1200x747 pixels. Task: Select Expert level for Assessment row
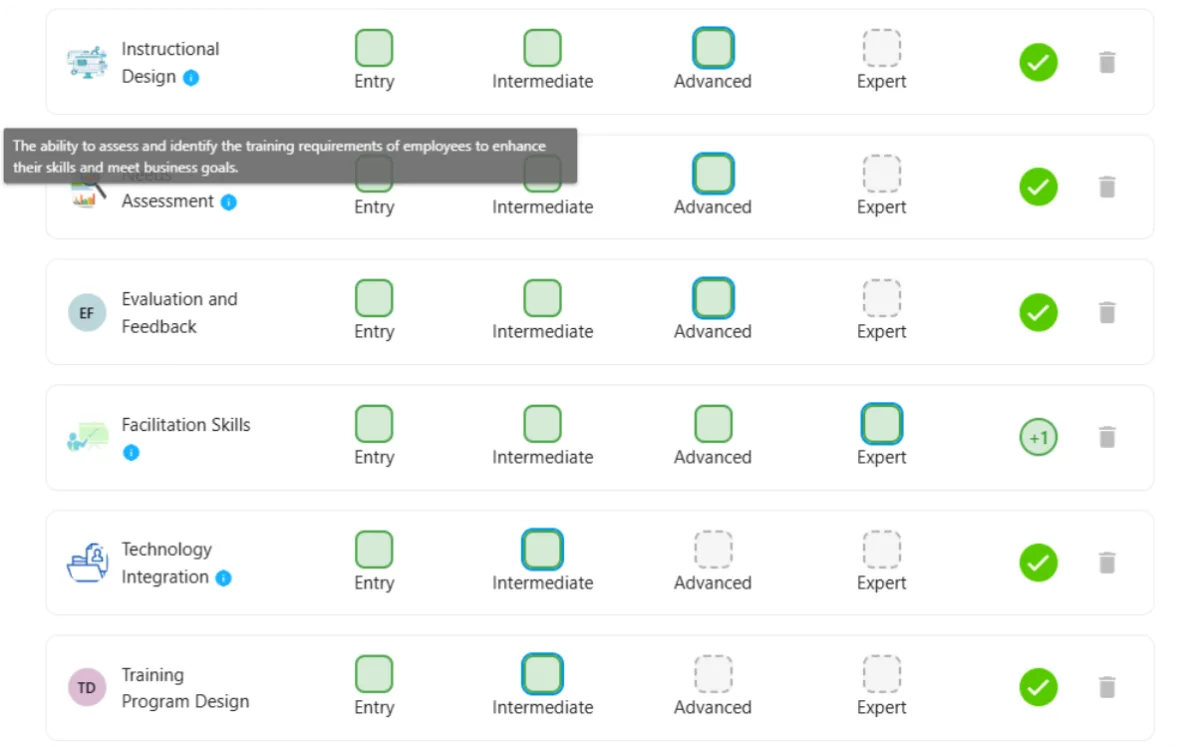[882, 173]
